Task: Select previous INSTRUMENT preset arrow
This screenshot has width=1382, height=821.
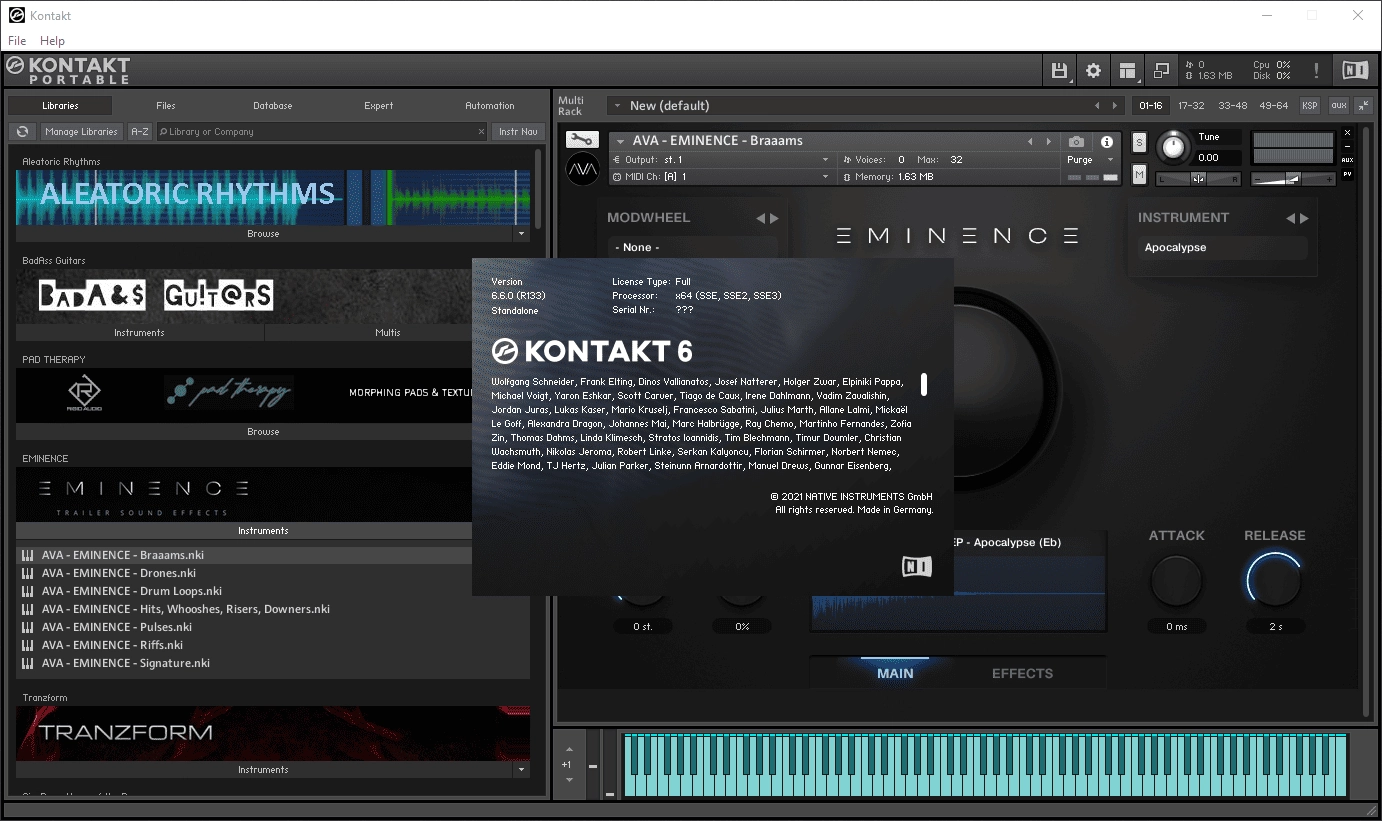Action: click(1290, 218)
